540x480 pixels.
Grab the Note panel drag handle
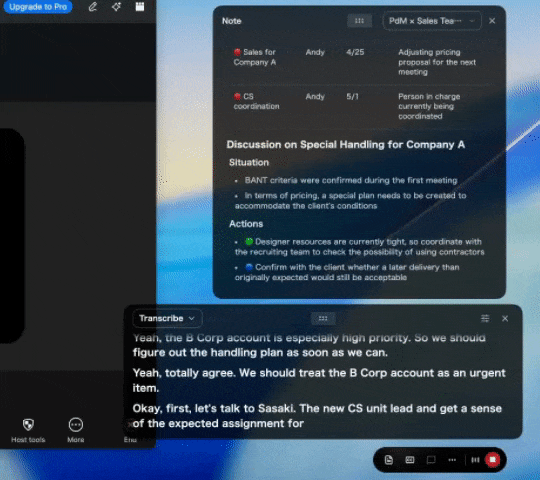(x=359, y=21)
